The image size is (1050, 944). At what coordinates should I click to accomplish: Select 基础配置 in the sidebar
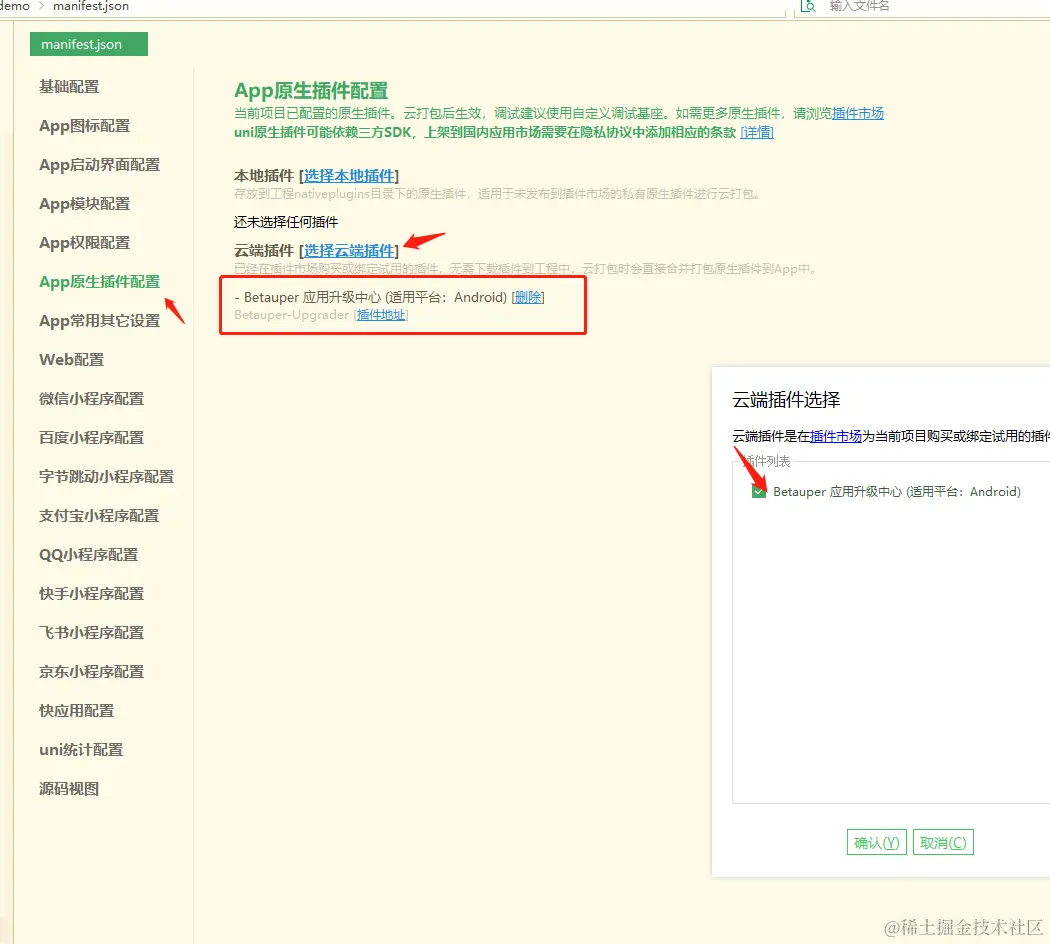point(69,87)
